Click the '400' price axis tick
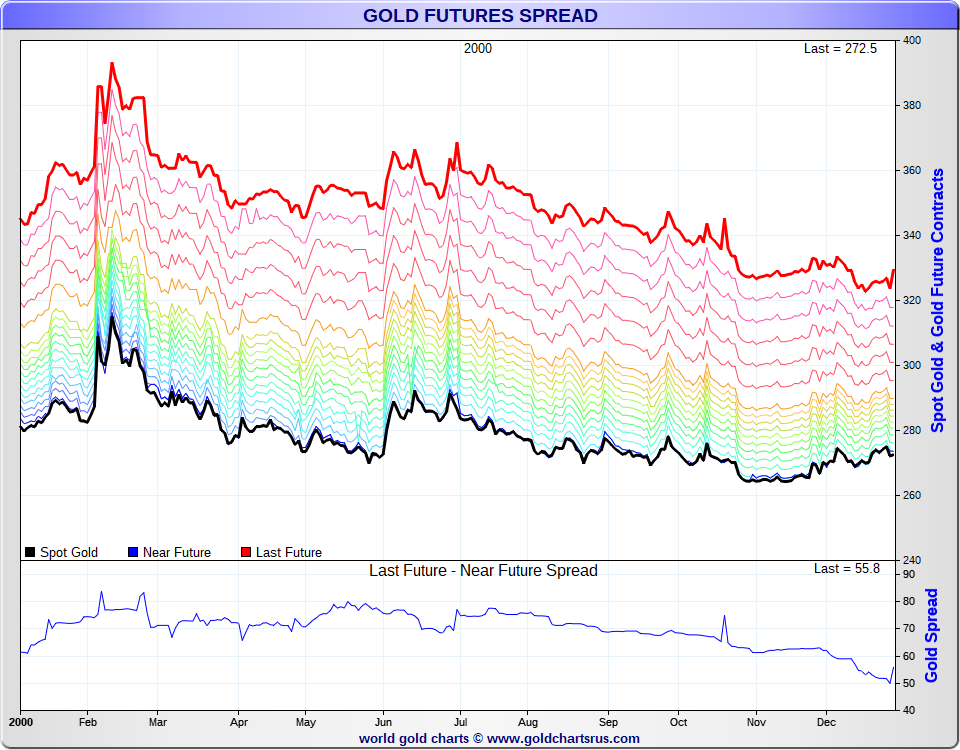Screen dimensions: 960x750 point(912,40)
